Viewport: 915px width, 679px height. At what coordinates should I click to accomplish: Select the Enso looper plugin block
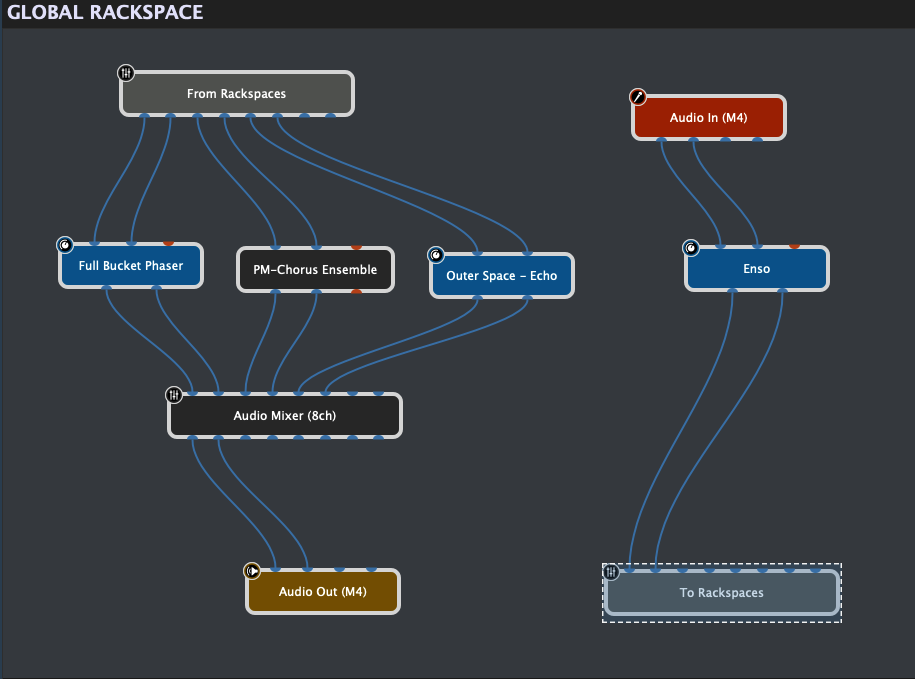coord(757,269)
